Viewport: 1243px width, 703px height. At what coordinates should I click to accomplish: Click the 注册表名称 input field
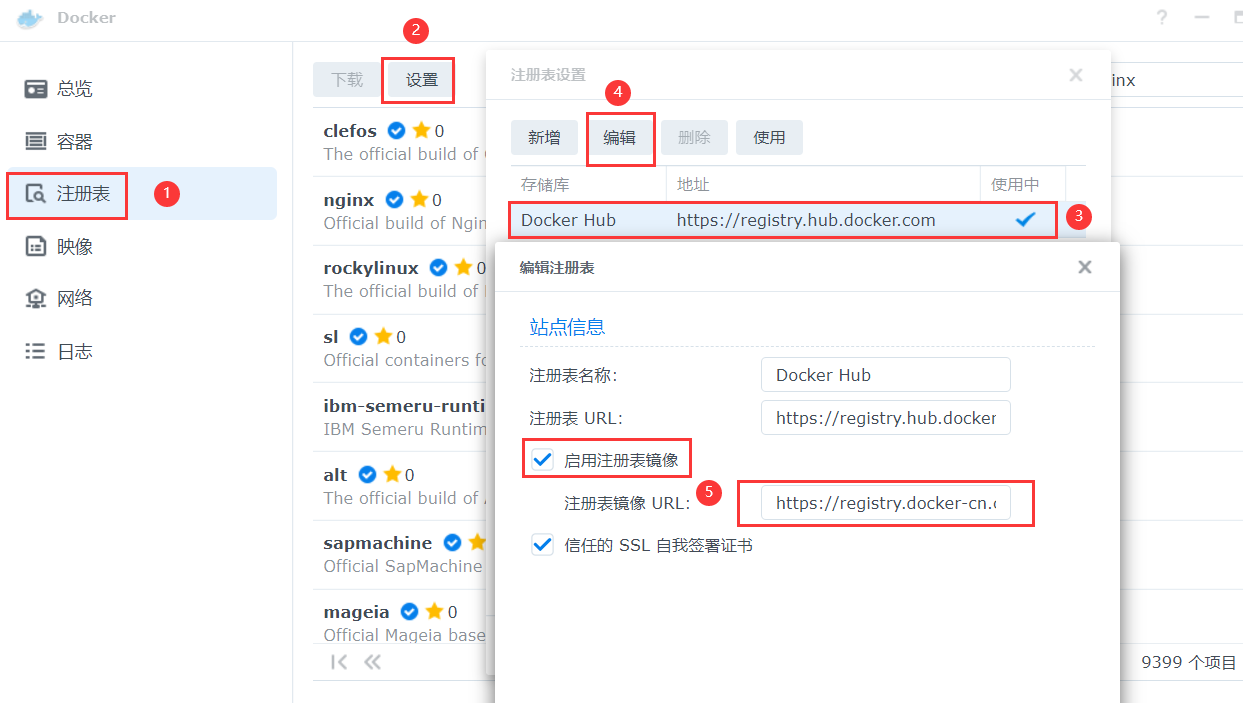(886, 375)
